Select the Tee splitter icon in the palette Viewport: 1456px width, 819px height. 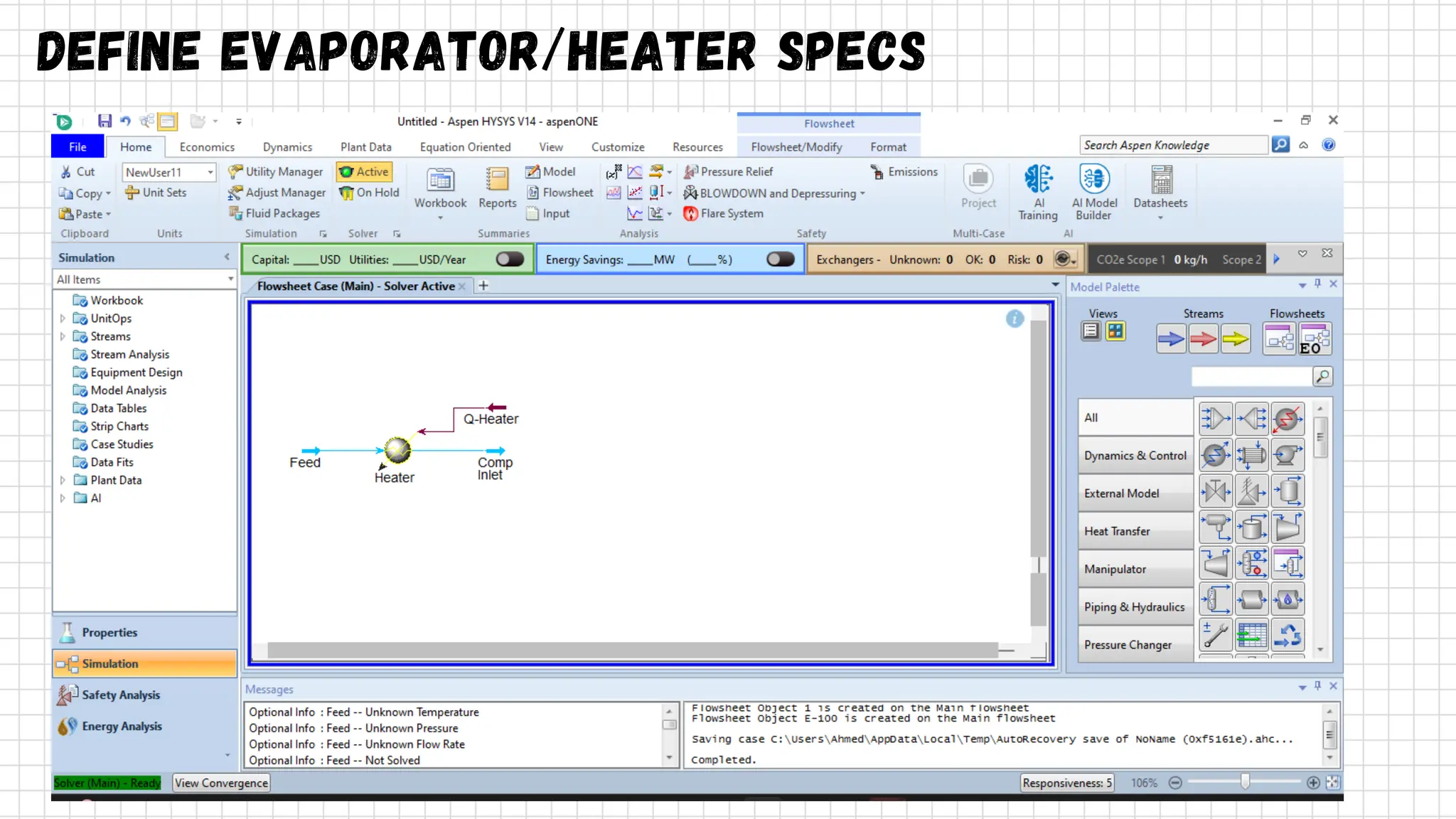(x=1251, y=418)
